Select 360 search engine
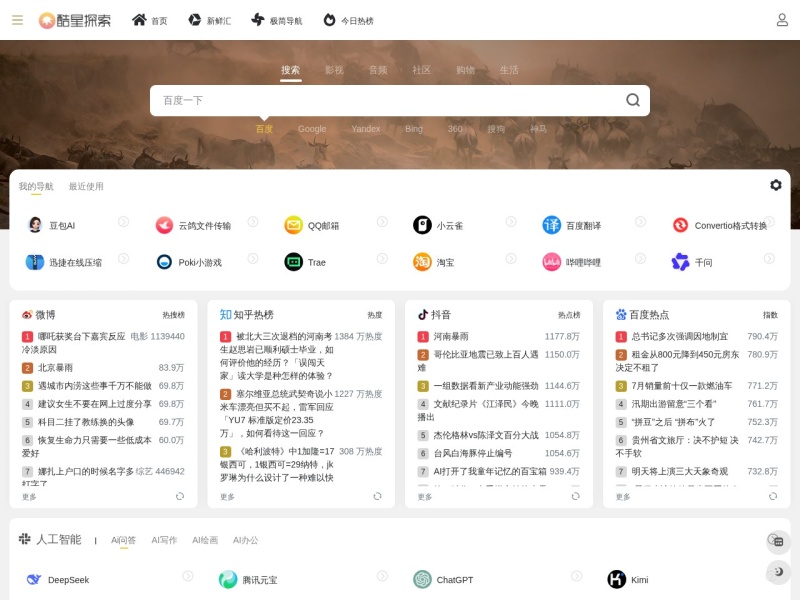 [455, 129]
